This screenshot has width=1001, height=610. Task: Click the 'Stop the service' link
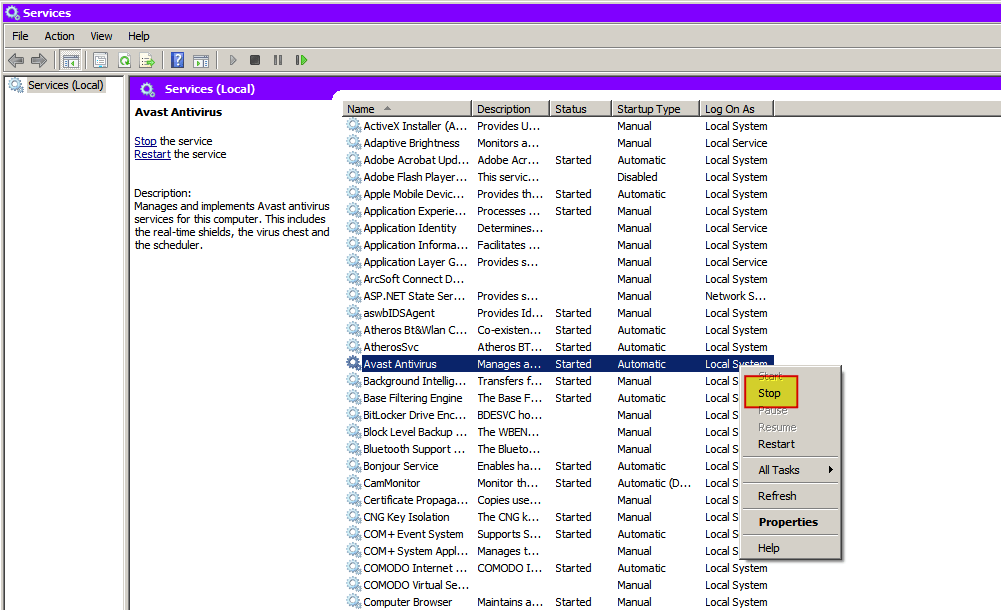[143, 140]
